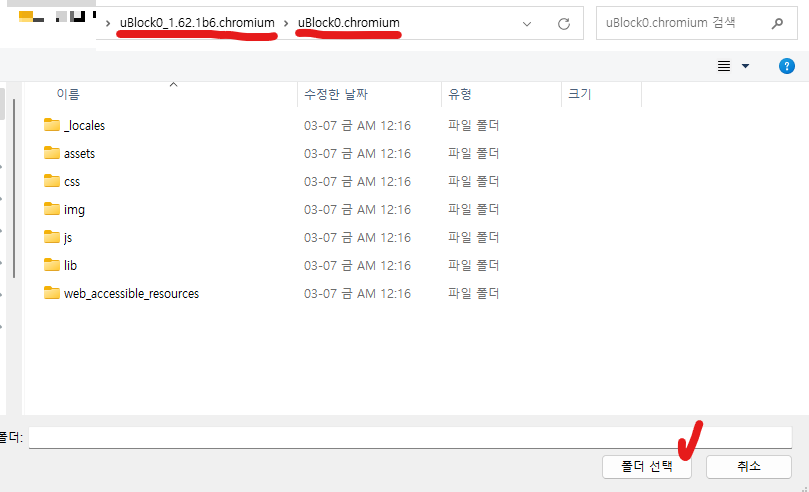This screenshot has width=809, height=492.
Task: Click the js folder name
Action: [68, 238]
